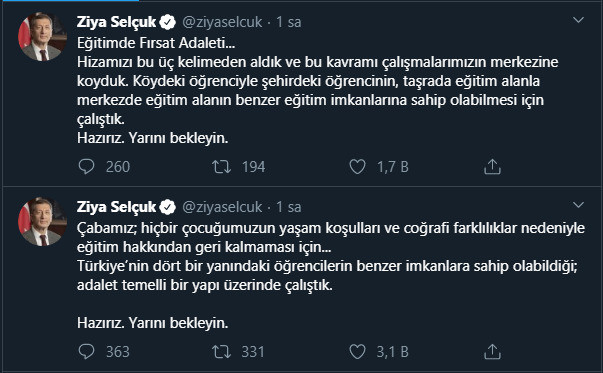Like the first tweet with 1,7 B likes
The width and height of the screenshot is (603, 373).
pyautogui.click(x=357, y=167)
